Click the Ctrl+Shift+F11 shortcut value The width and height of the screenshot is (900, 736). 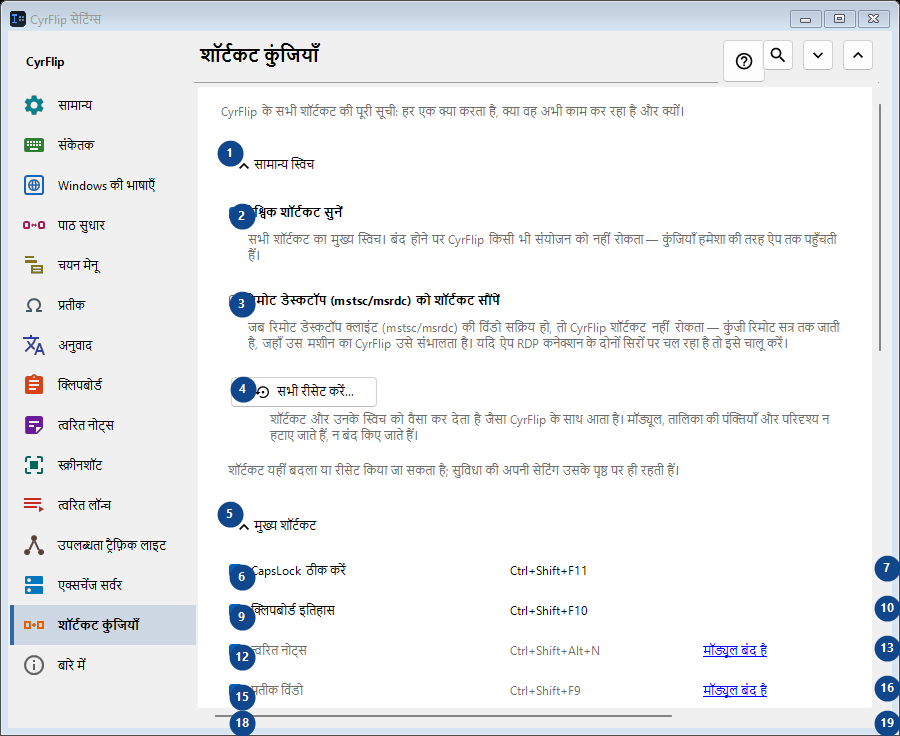tap(548, 571)
